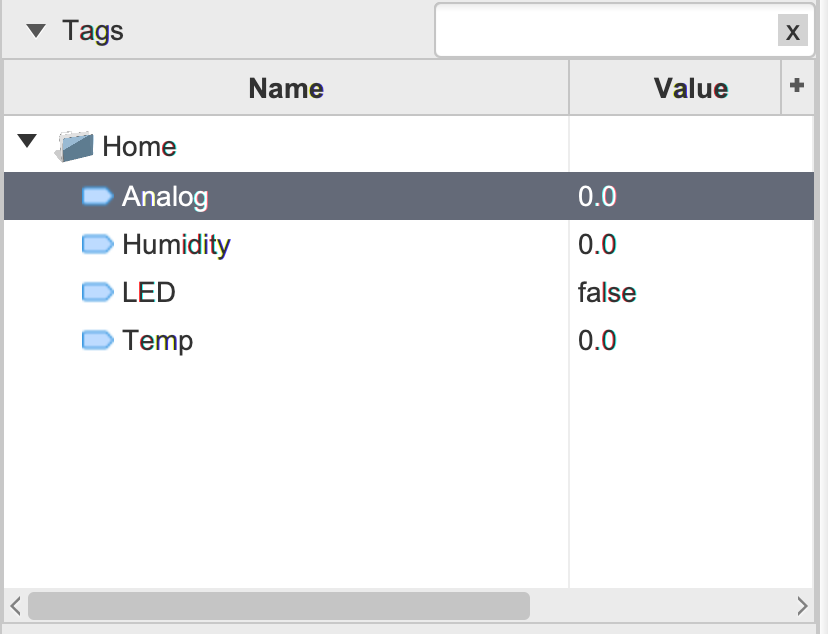Click the horizontal scrollbar thumb
Screen dimensions: 828x634
click(x=278, y=605)
